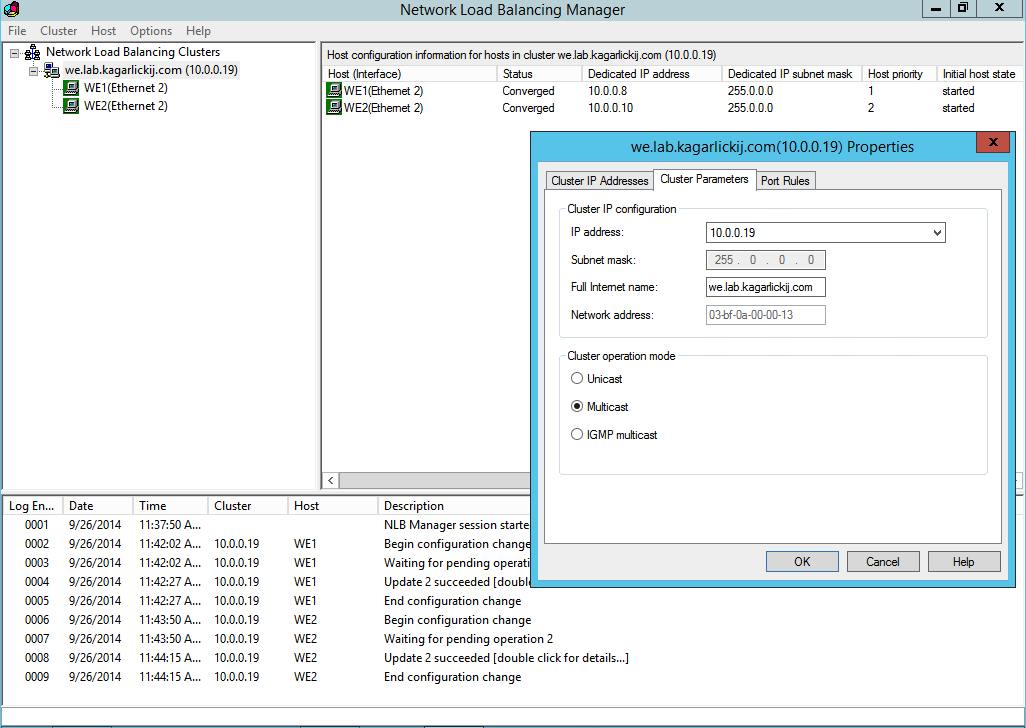Click the WE1(Ethernet 2) host icon in tree
The image size is (1026, 728).
coord(71,88)
